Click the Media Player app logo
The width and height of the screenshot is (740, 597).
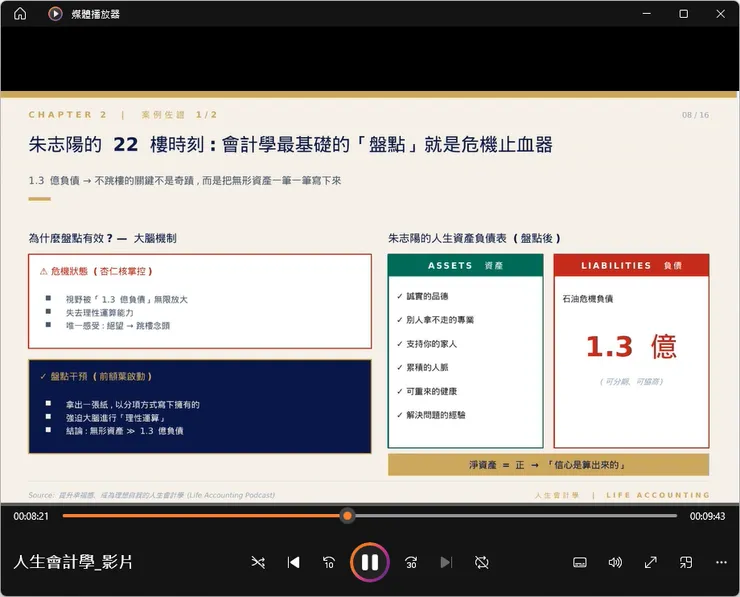(x=55, y=14)
